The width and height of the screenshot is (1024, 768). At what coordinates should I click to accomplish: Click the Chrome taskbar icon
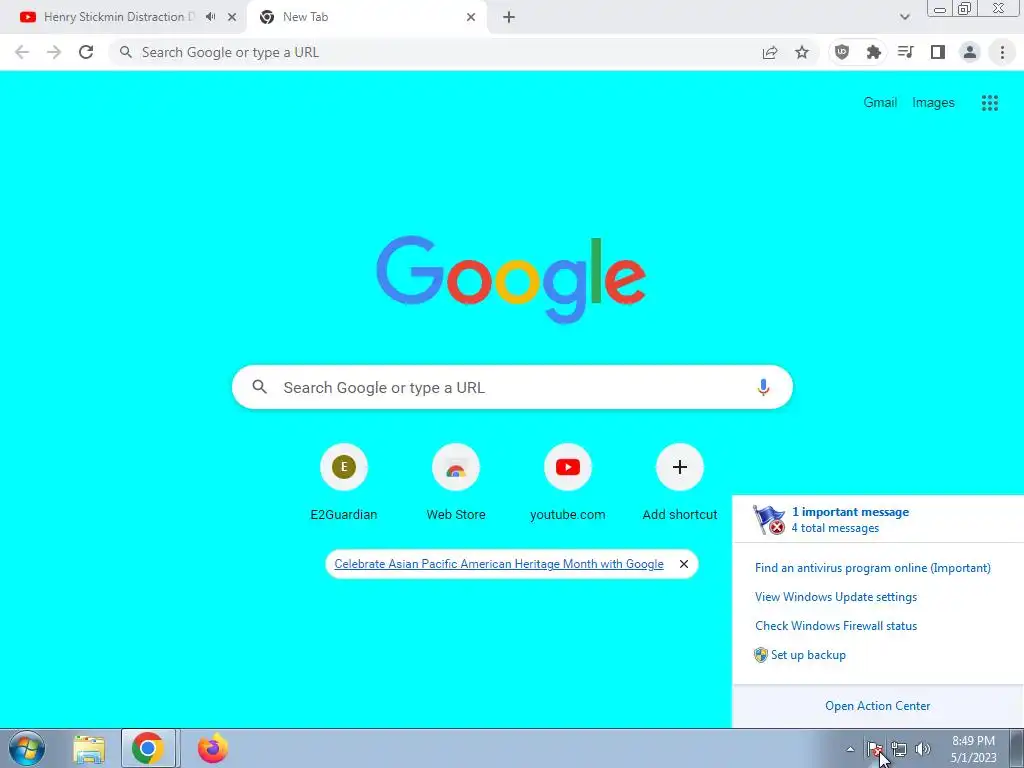(x=148, y=748)
